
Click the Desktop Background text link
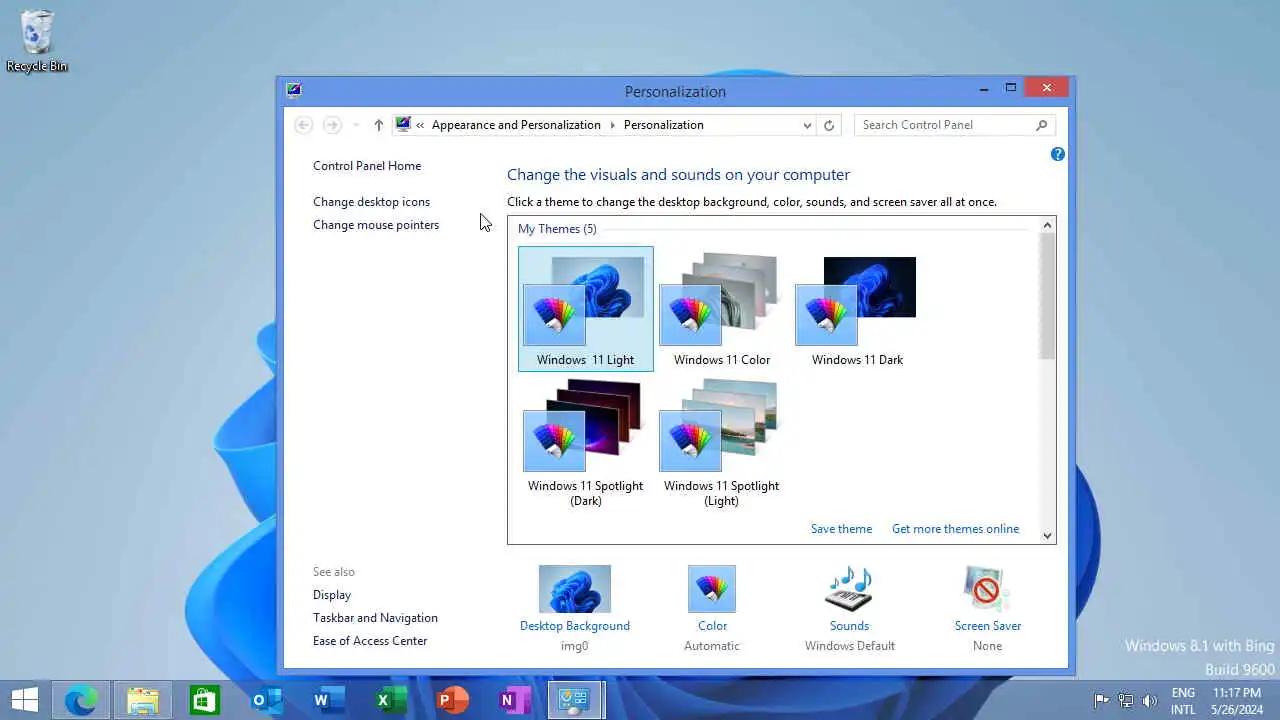tap(575, 626)
